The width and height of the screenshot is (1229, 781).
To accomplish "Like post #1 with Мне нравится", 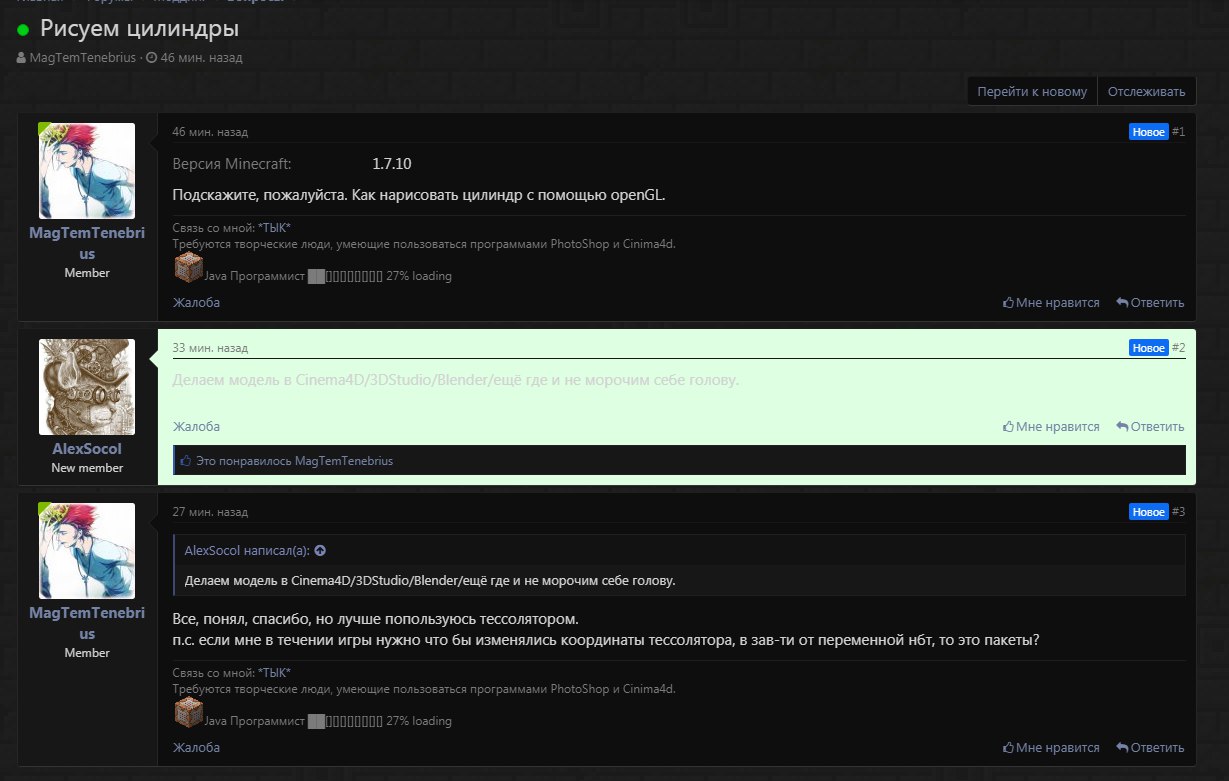I will pos(1051,302).
